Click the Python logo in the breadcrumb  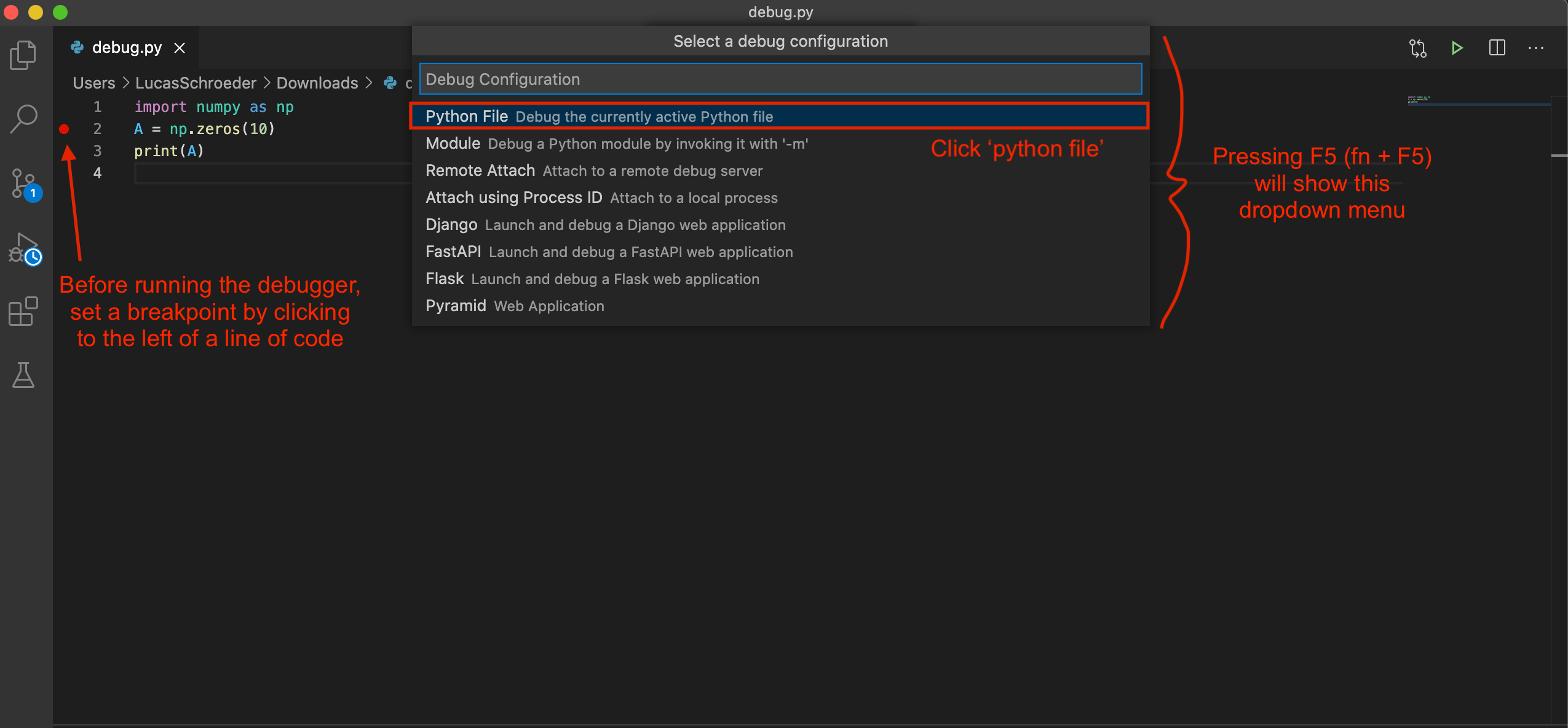pyautogui.click(x=392, y=83)
